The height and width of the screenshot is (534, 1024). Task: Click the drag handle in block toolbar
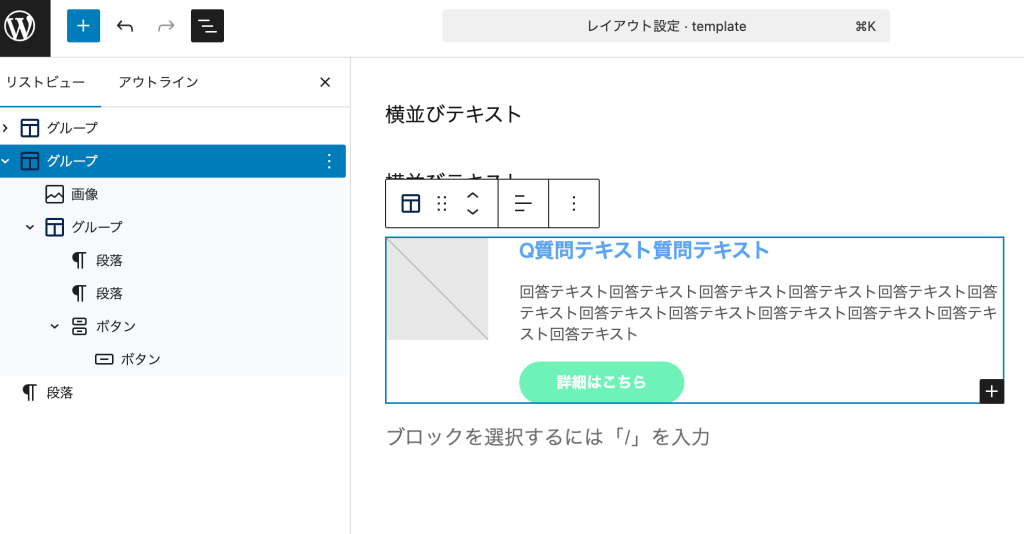[442, 204]
